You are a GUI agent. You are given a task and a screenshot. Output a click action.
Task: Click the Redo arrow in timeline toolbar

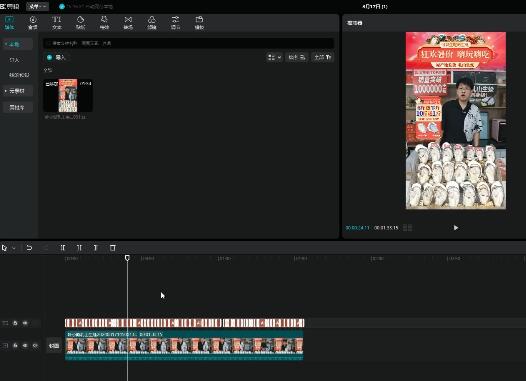[46, 248]
